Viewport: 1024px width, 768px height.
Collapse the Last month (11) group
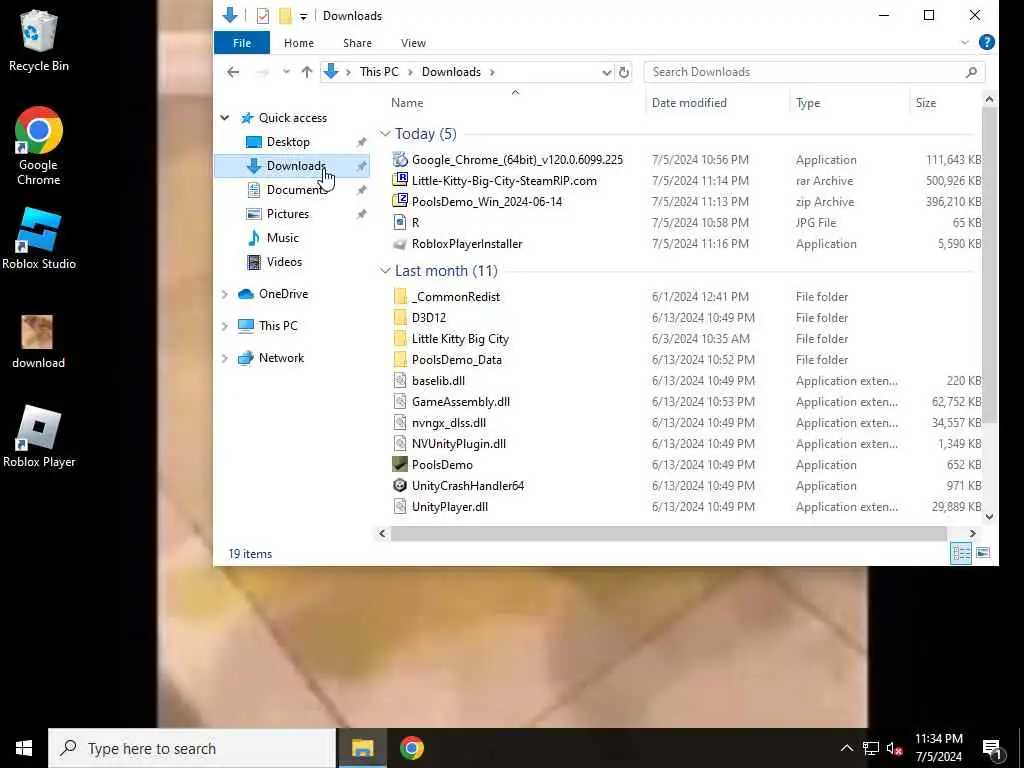tap(385, 271)
